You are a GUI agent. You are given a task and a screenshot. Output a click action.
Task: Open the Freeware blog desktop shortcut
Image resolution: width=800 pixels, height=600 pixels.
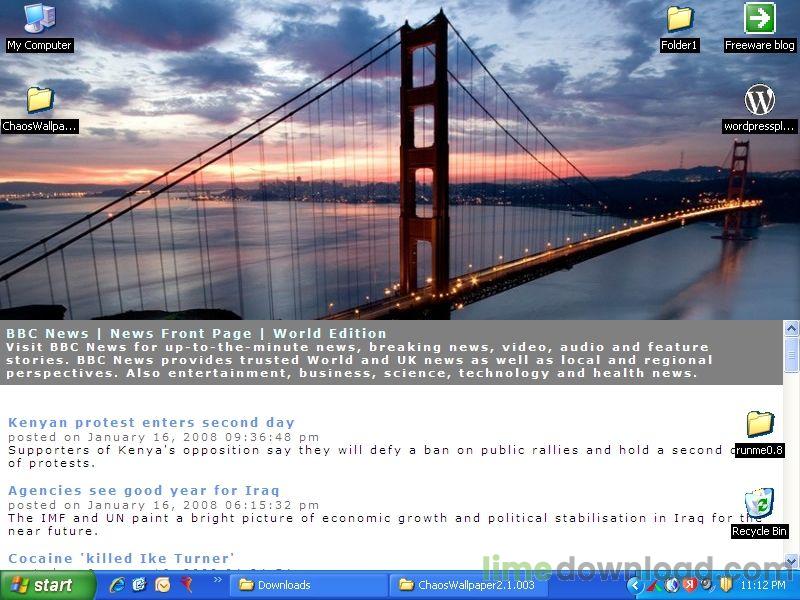tap(759, 18)
